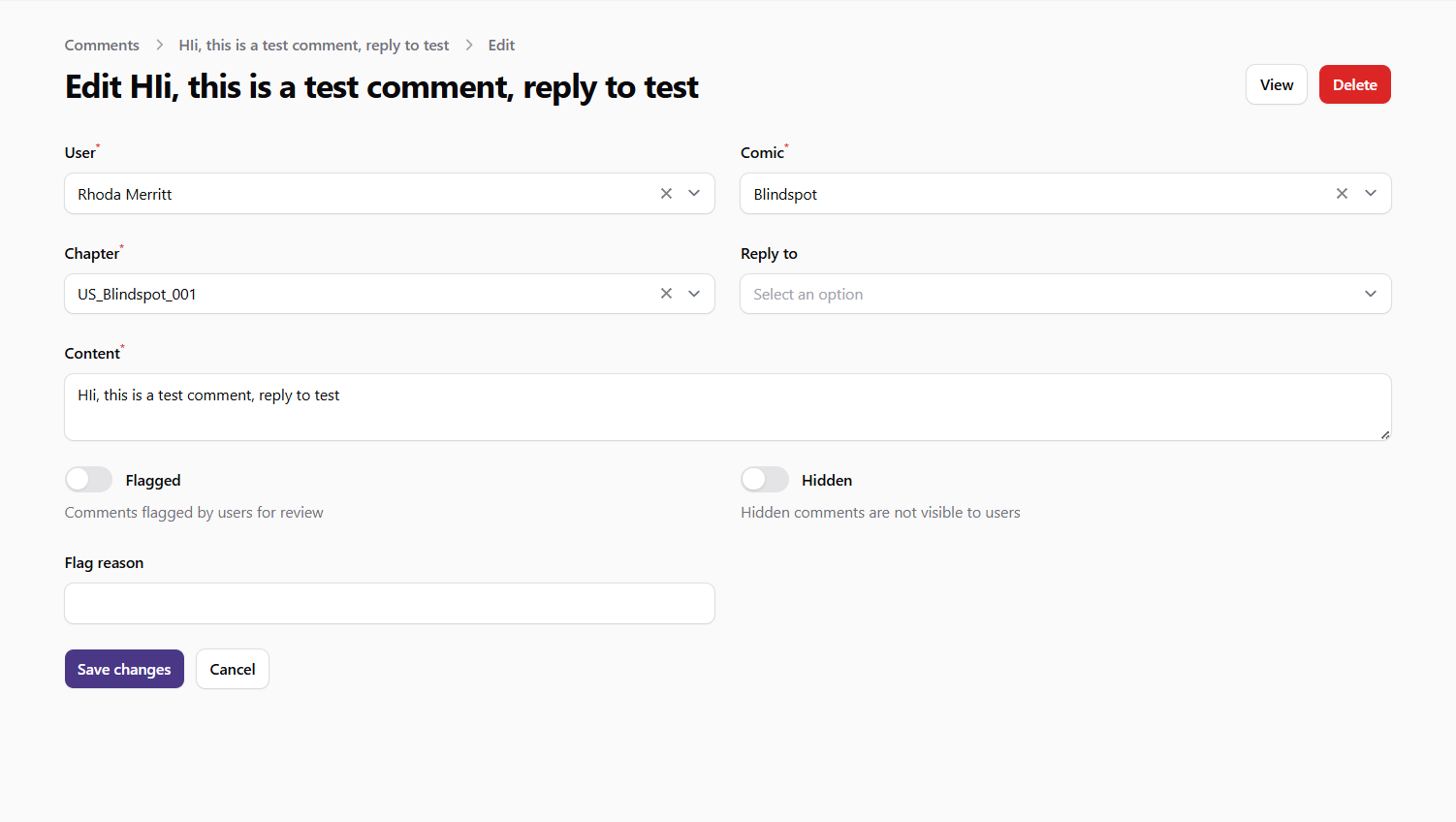
Task: Toggle flagged status for this comment
Action: tap(88, 479)
